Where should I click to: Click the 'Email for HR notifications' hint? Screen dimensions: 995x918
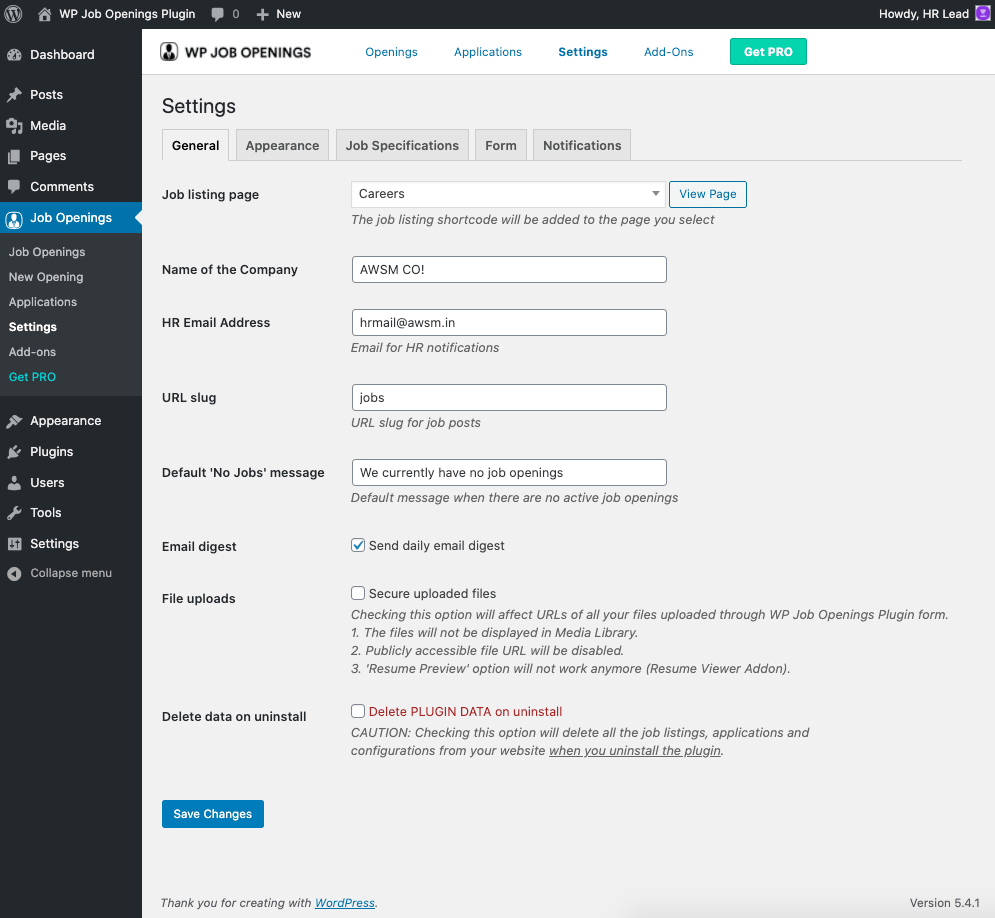[425, 348]
